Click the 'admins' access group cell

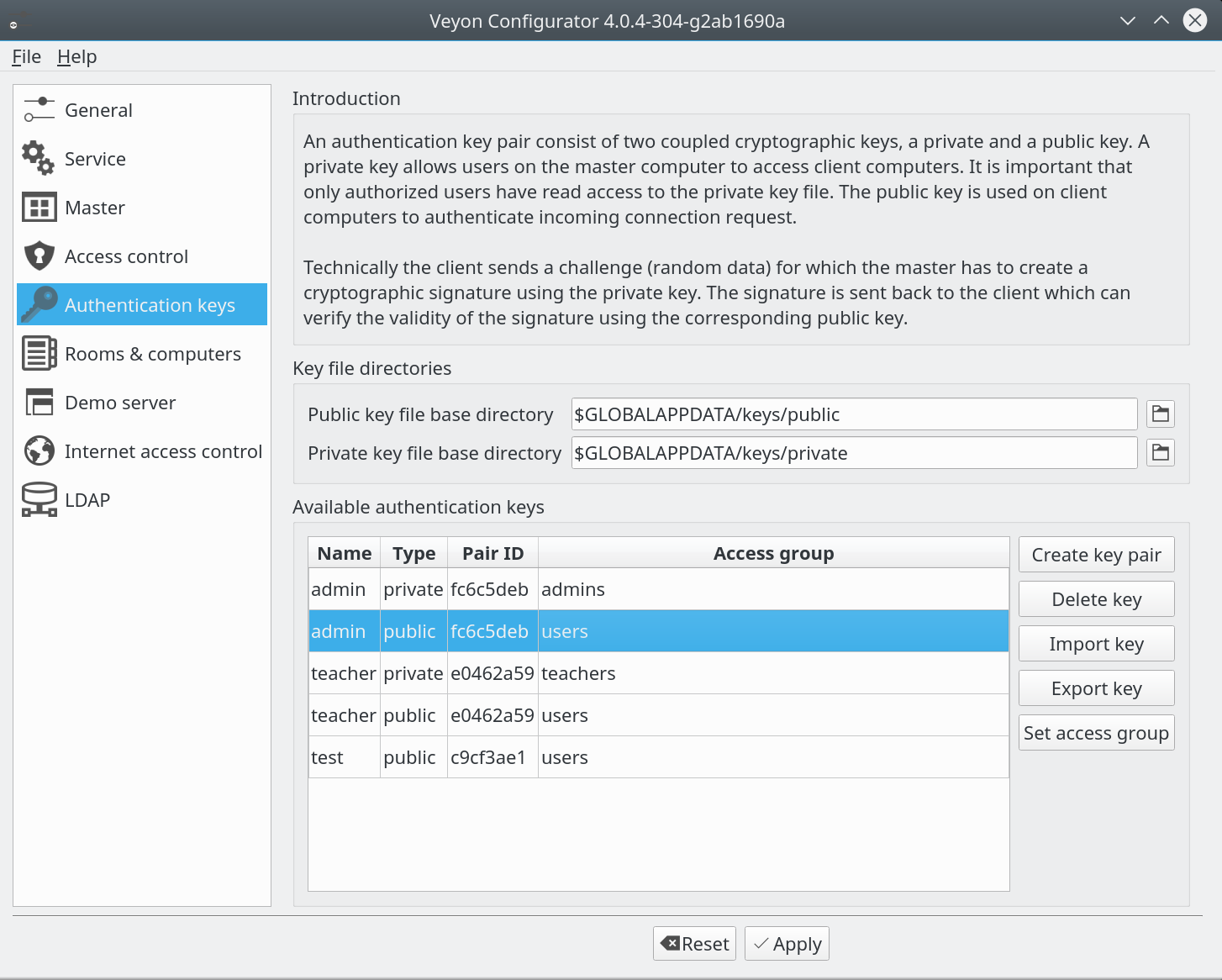coord(773,589)
